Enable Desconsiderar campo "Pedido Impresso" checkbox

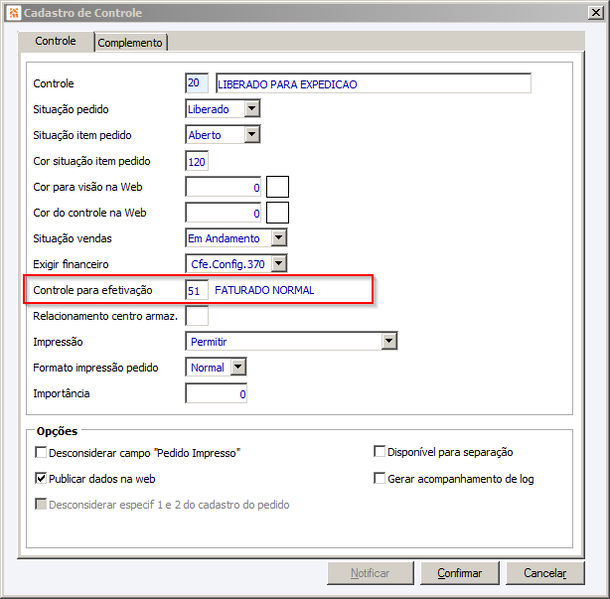[41, 452]
